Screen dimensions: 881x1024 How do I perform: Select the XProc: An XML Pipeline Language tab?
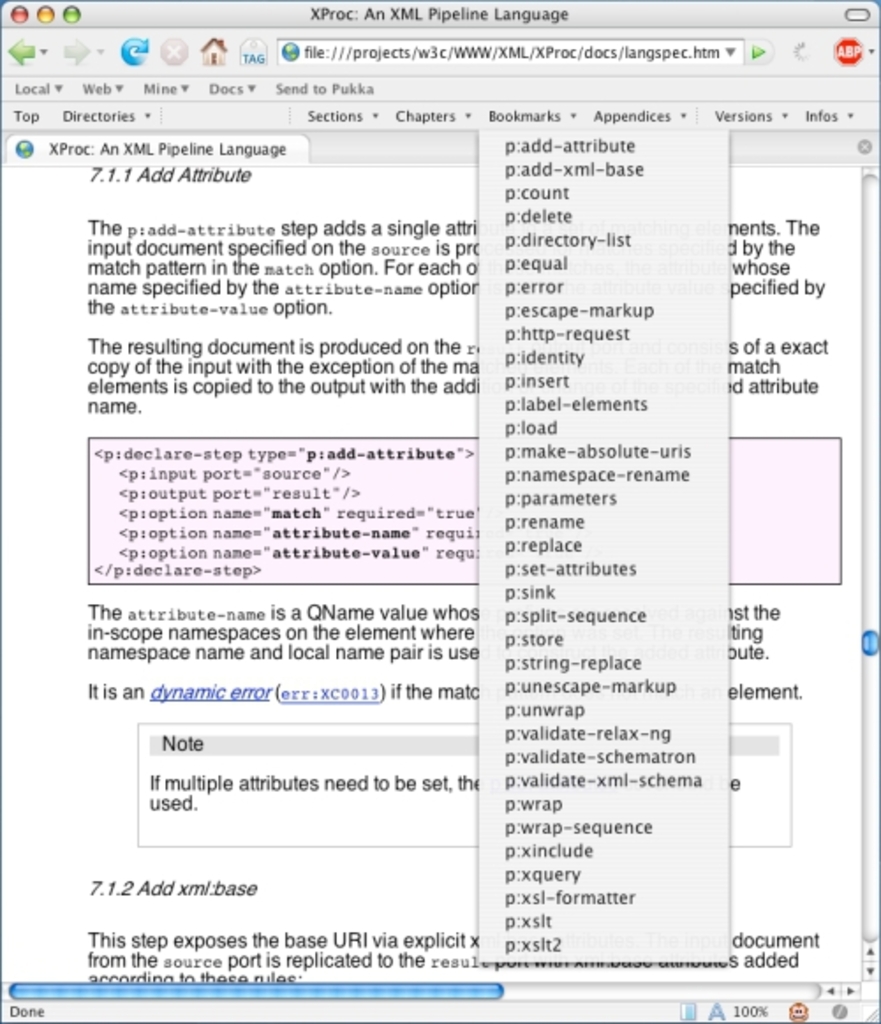157,150
